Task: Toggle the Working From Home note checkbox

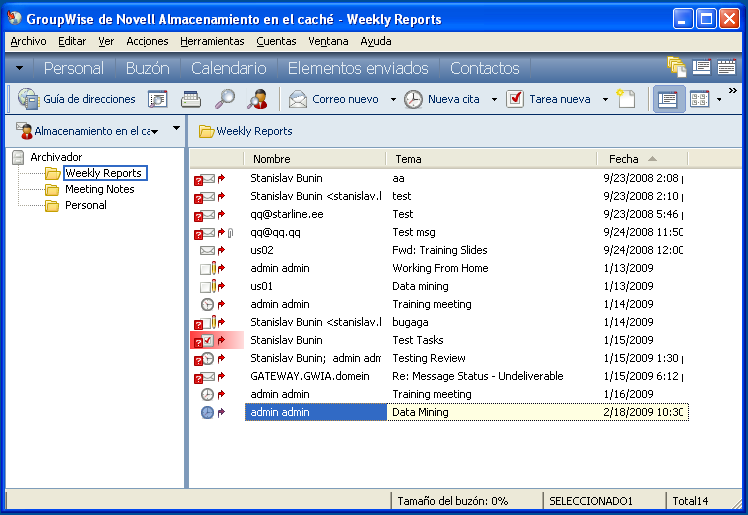Action: coord(205,269)
